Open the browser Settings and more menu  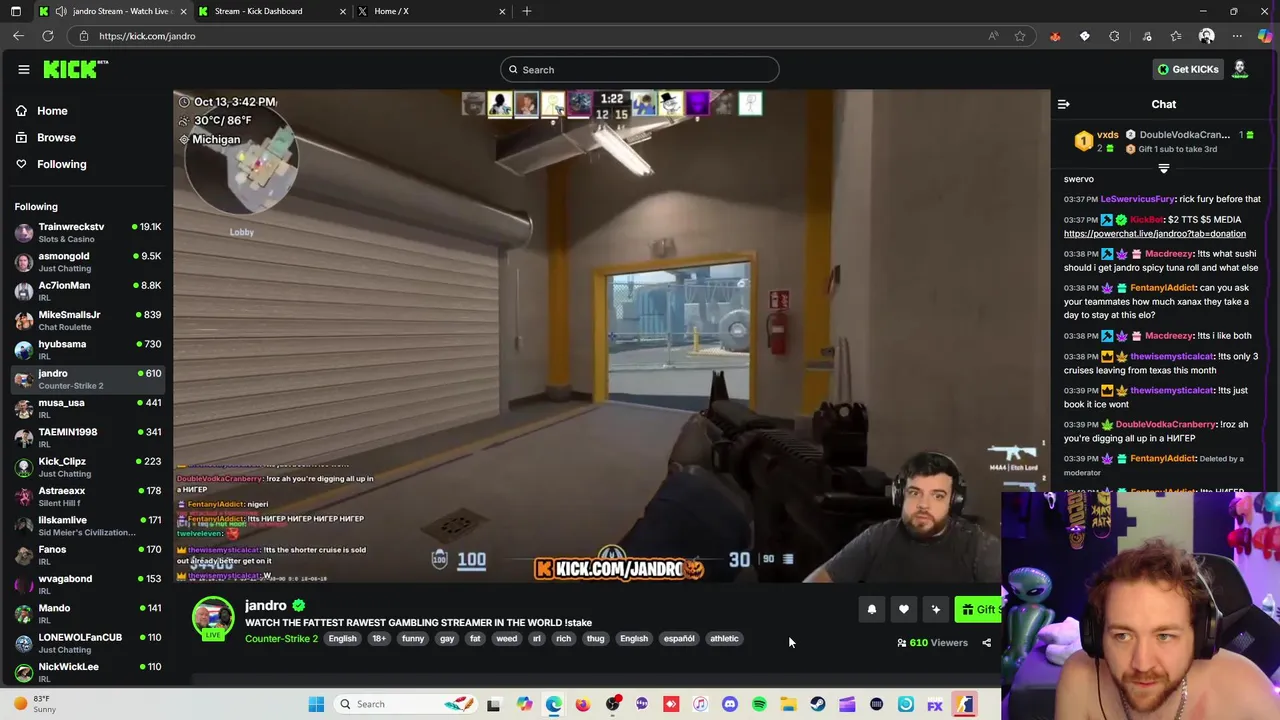tap(1237, 36)
